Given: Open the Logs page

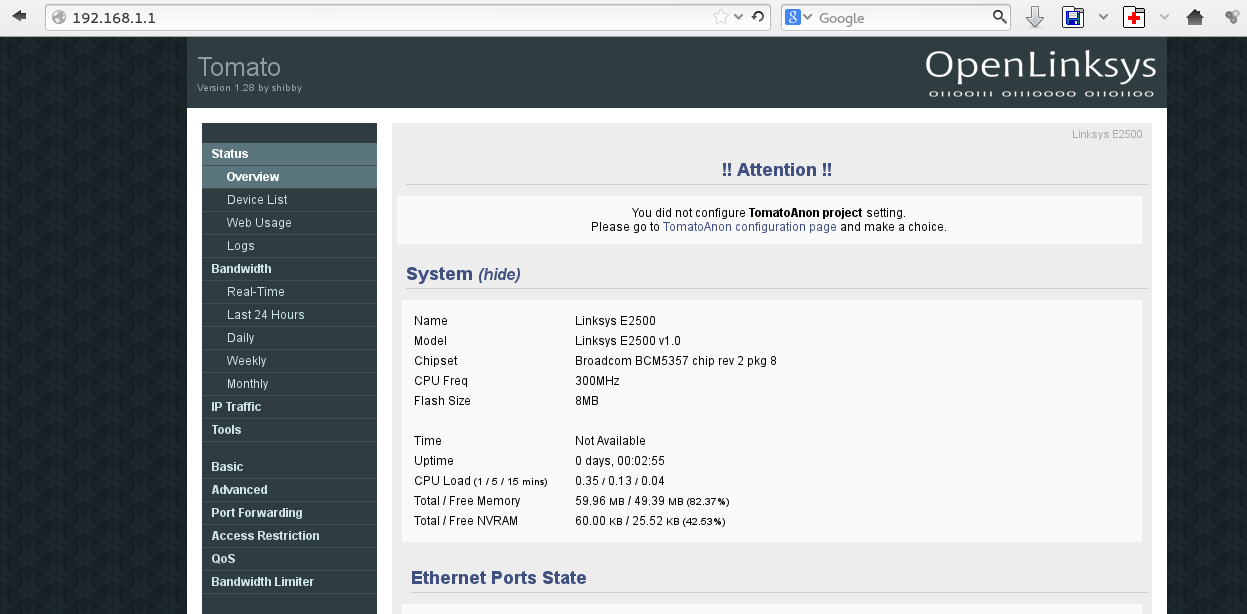Looking at the screenshot, I should pos(289,246).
